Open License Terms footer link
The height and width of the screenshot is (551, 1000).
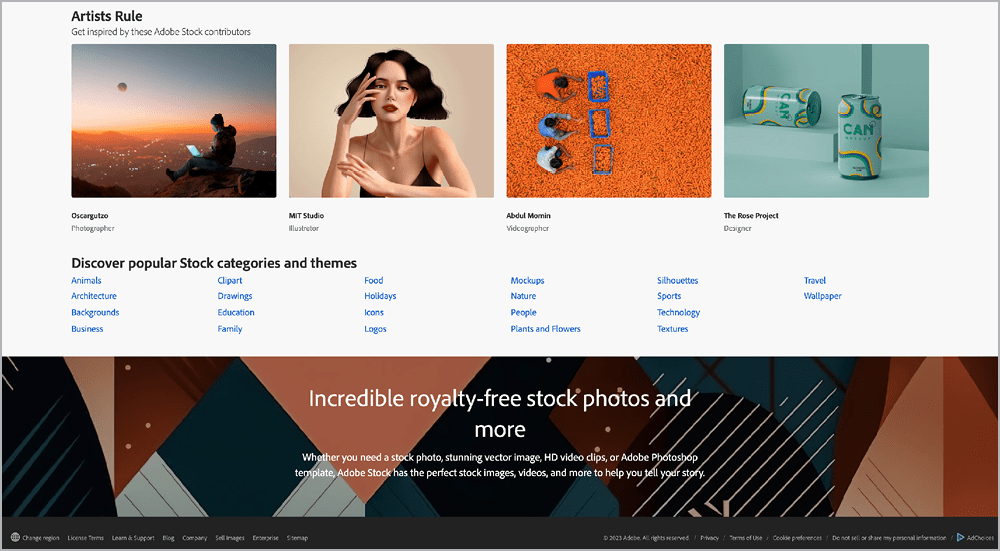click(85, 538)
